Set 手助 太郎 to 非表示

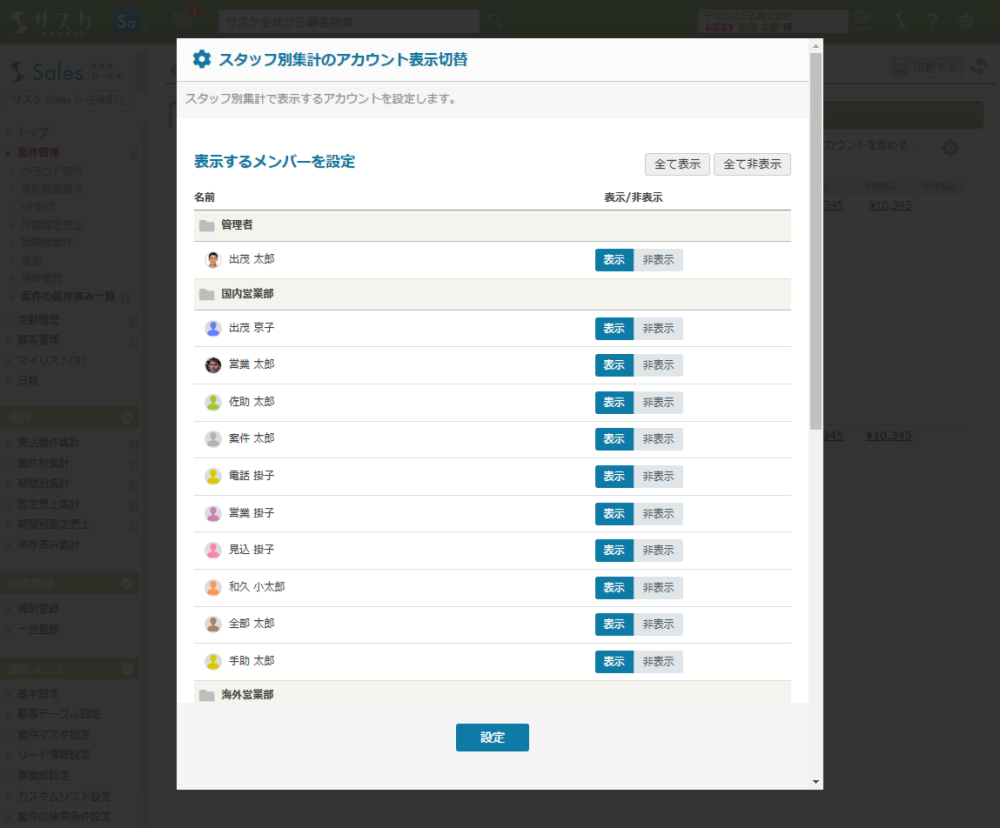click(658, 662)
